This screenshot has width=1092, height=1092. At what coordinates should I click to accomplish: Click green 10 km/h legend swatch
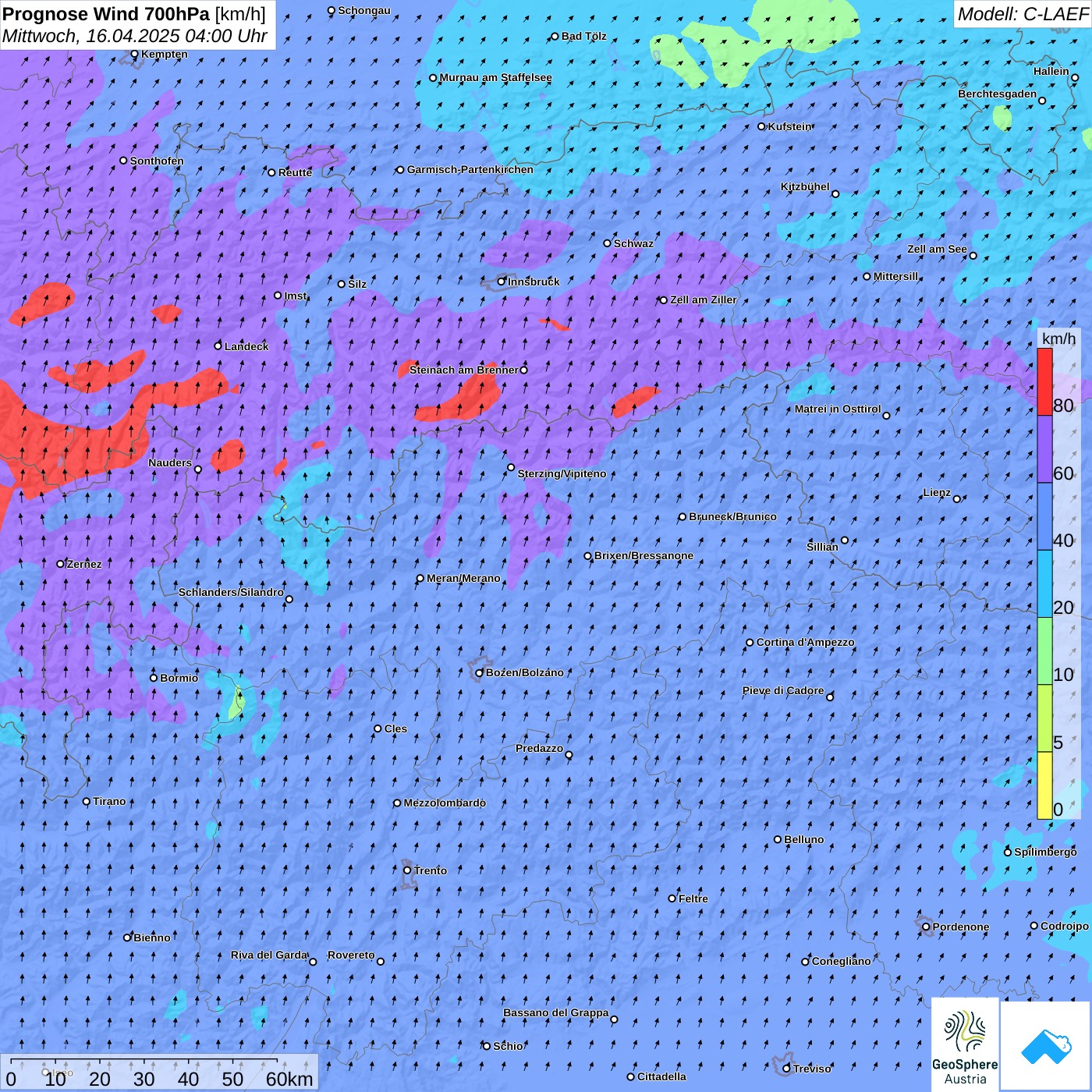click(x=1044, y=651)
